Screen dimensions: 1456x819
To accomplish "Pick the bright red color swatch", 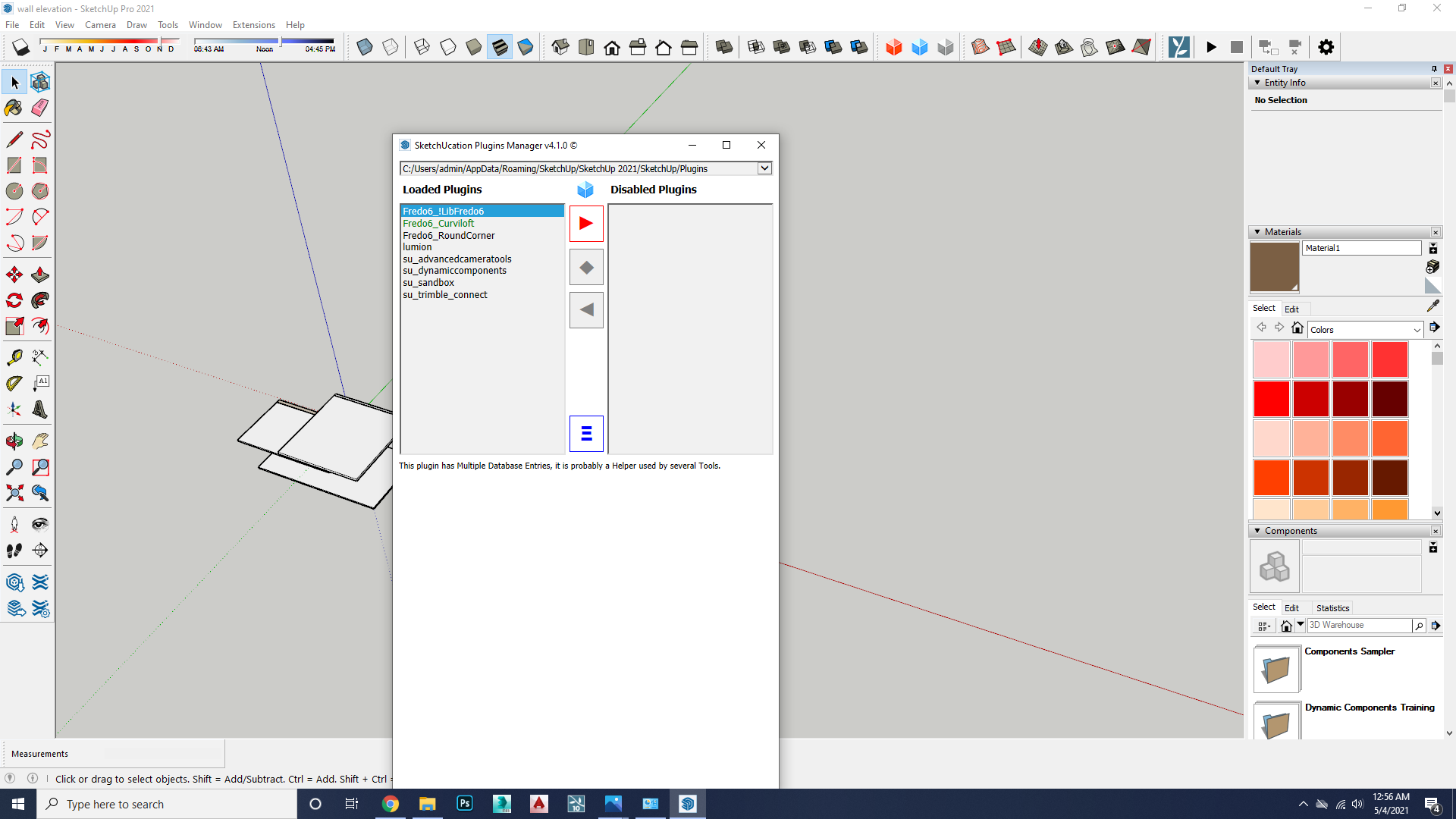I will (1272, 399).
